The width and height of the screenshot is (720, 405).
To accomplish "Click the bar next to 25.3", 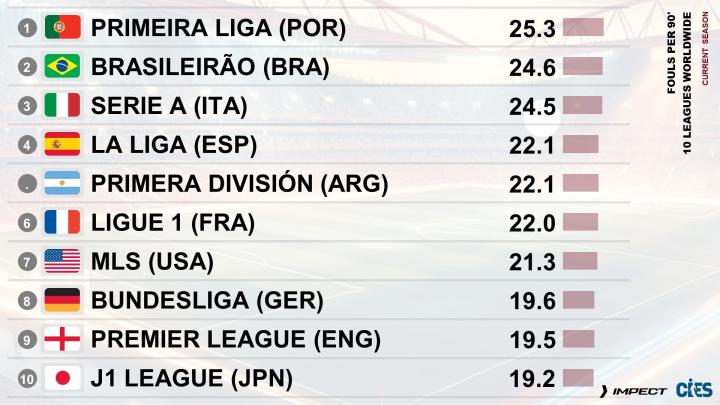I will (584, 27).
